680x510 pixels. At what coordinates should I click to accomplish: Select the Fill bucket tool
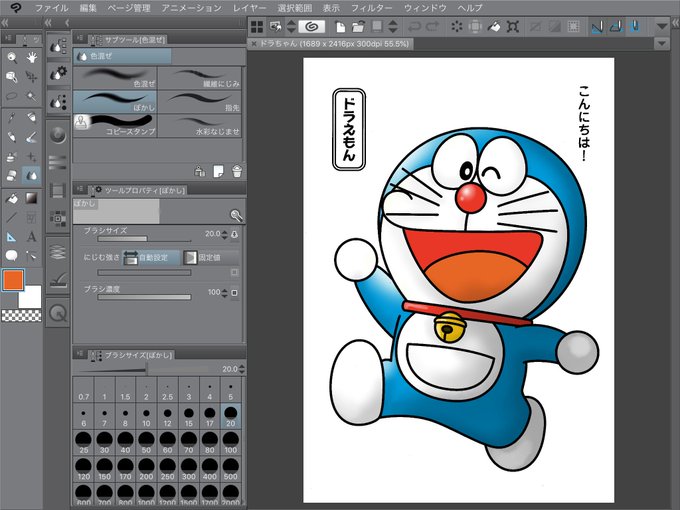click(12, 198)
